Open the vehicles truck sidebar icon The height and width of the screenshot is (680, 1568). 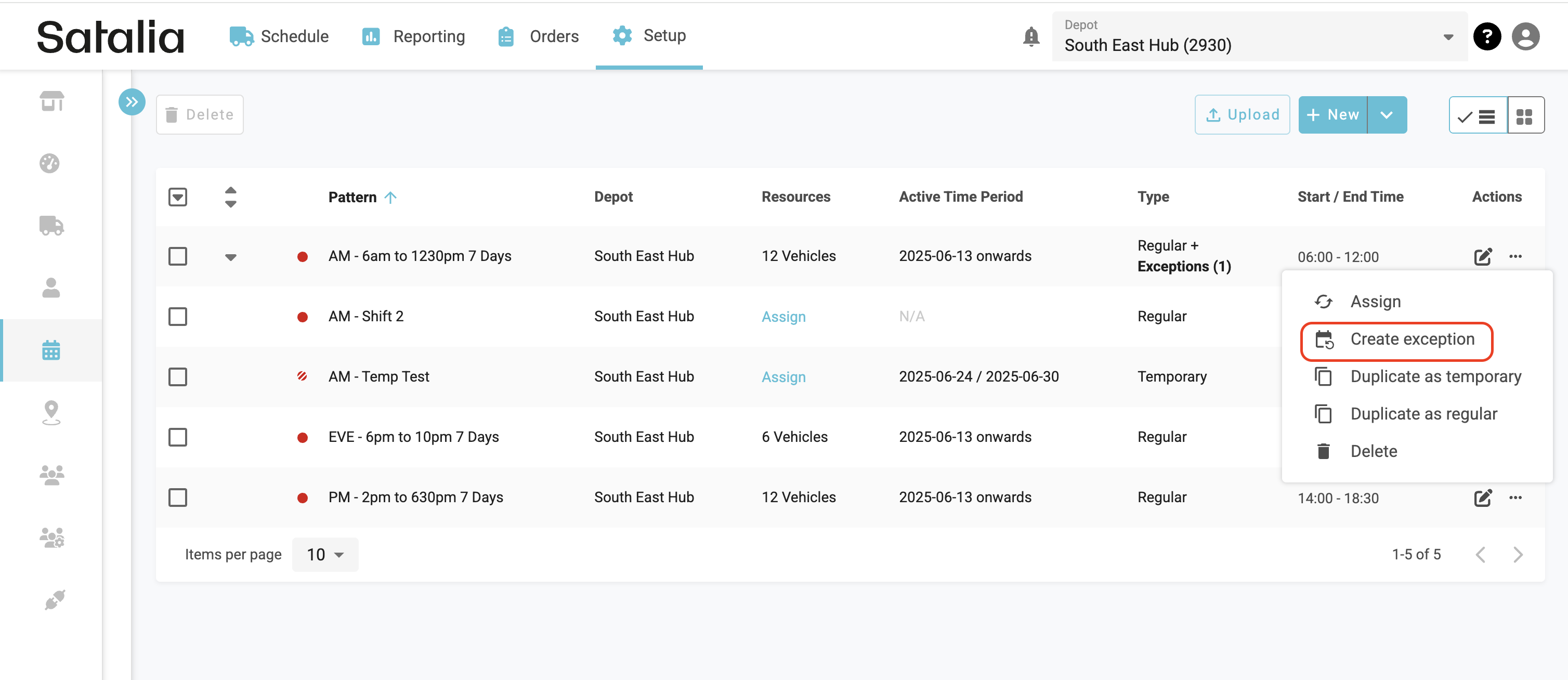coord(51,226)
